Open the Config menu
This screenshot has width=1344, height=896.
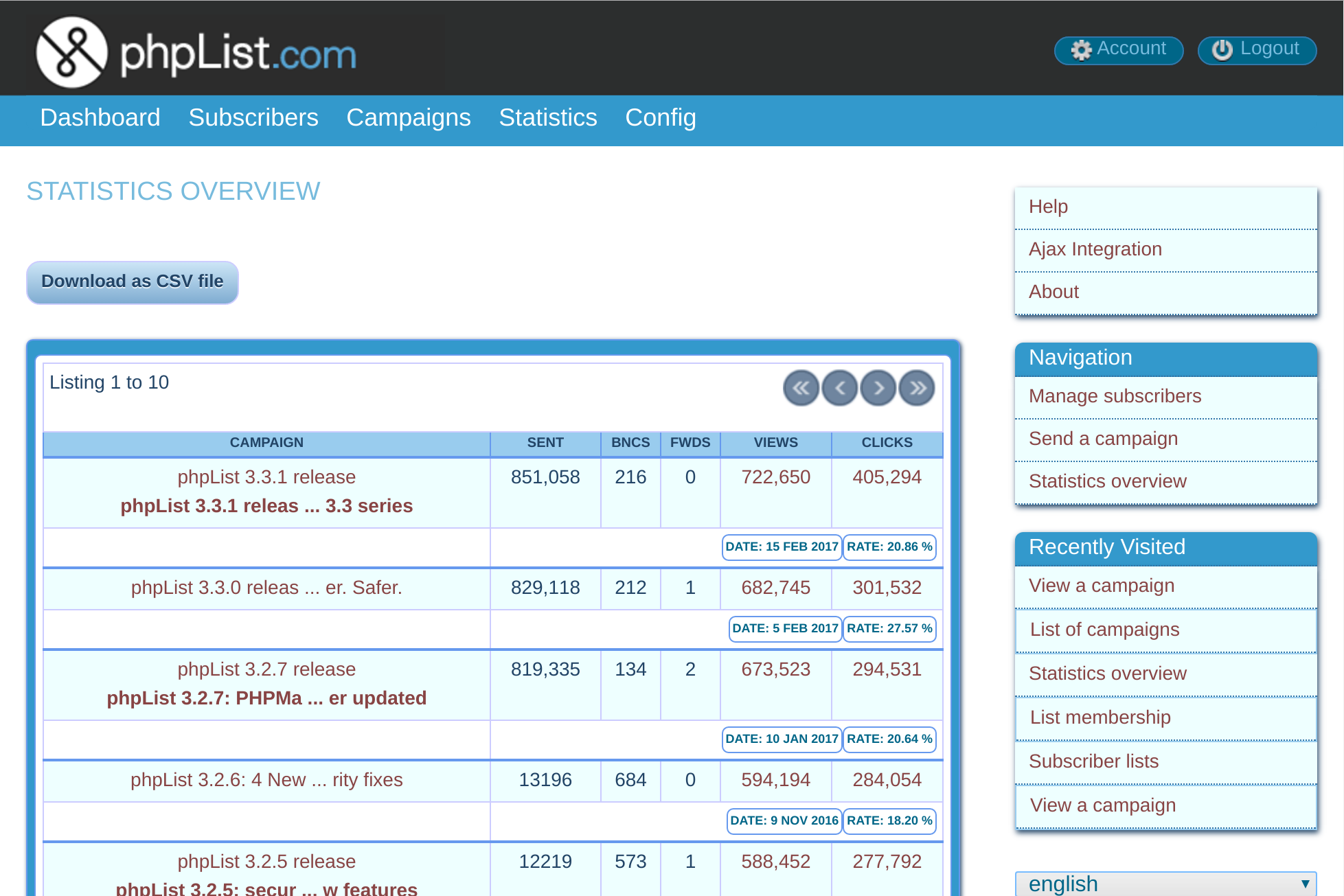[x=661, y=117]
